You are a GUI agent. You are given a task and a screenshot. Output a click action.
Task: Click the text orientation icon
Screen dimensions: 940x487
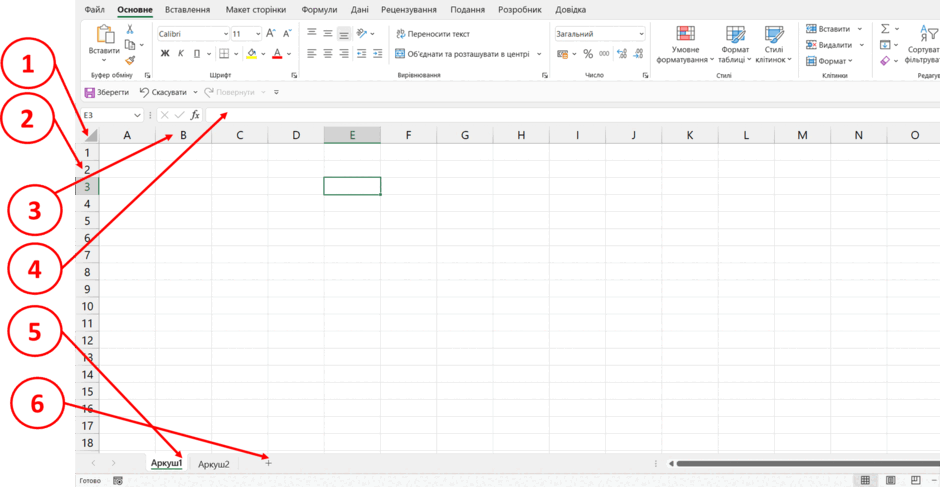[361, 34]
